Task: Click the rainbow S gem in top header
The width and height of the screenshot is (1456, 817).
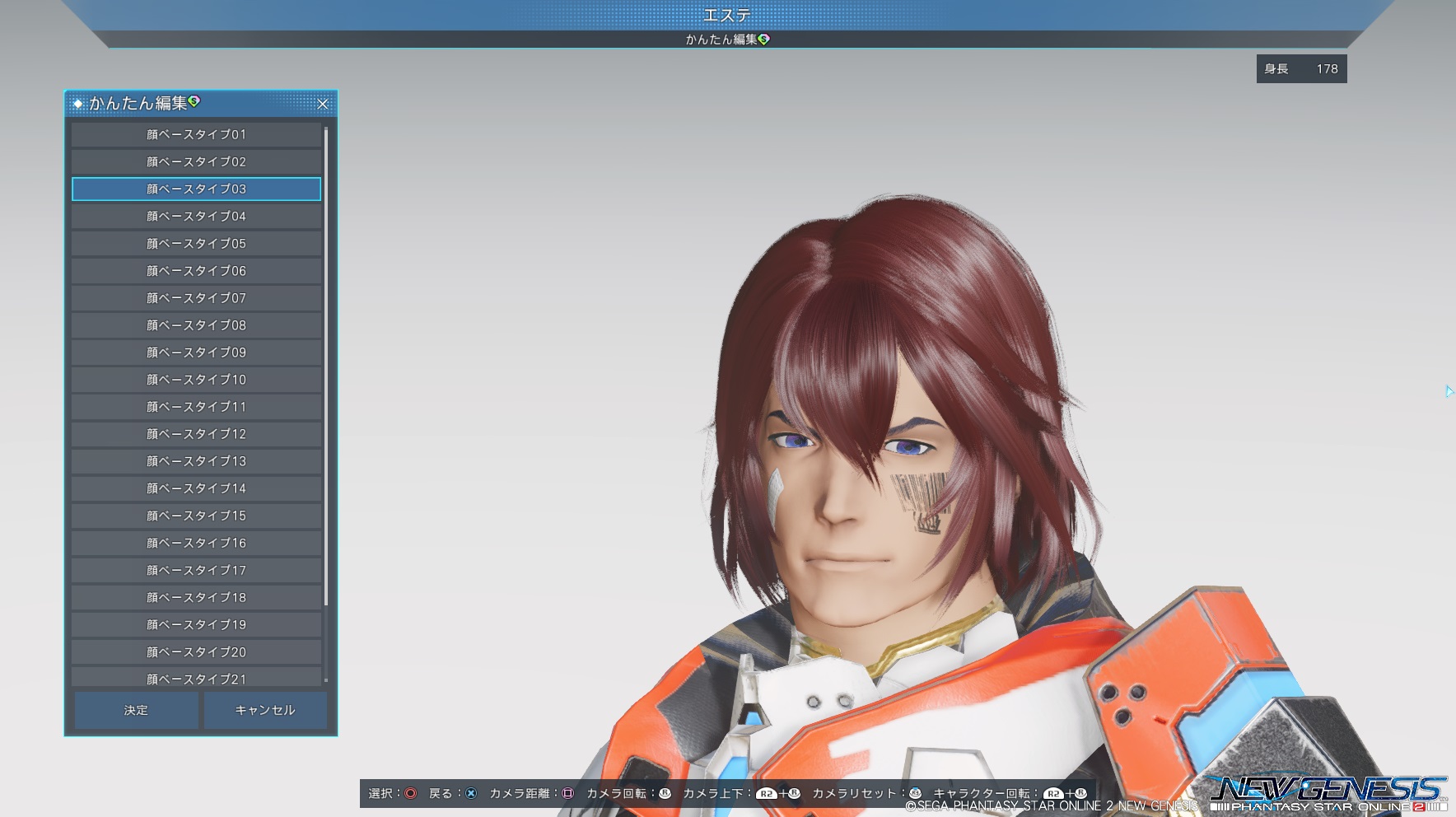Action: [x=764, y=39]
